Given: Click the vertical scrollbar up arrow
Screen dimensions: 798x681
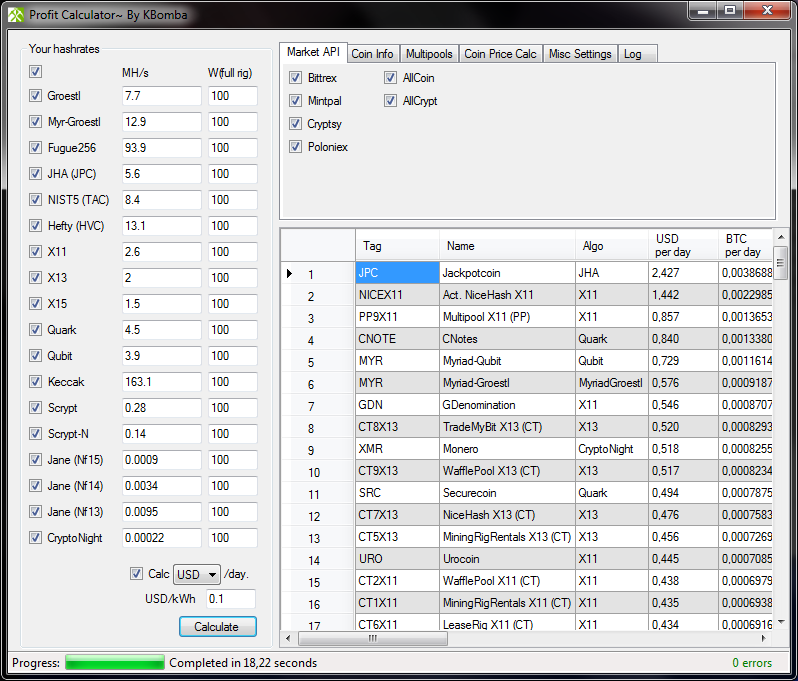Looking at the screenshot, I should pyautogui.click(x=781, y=237).
